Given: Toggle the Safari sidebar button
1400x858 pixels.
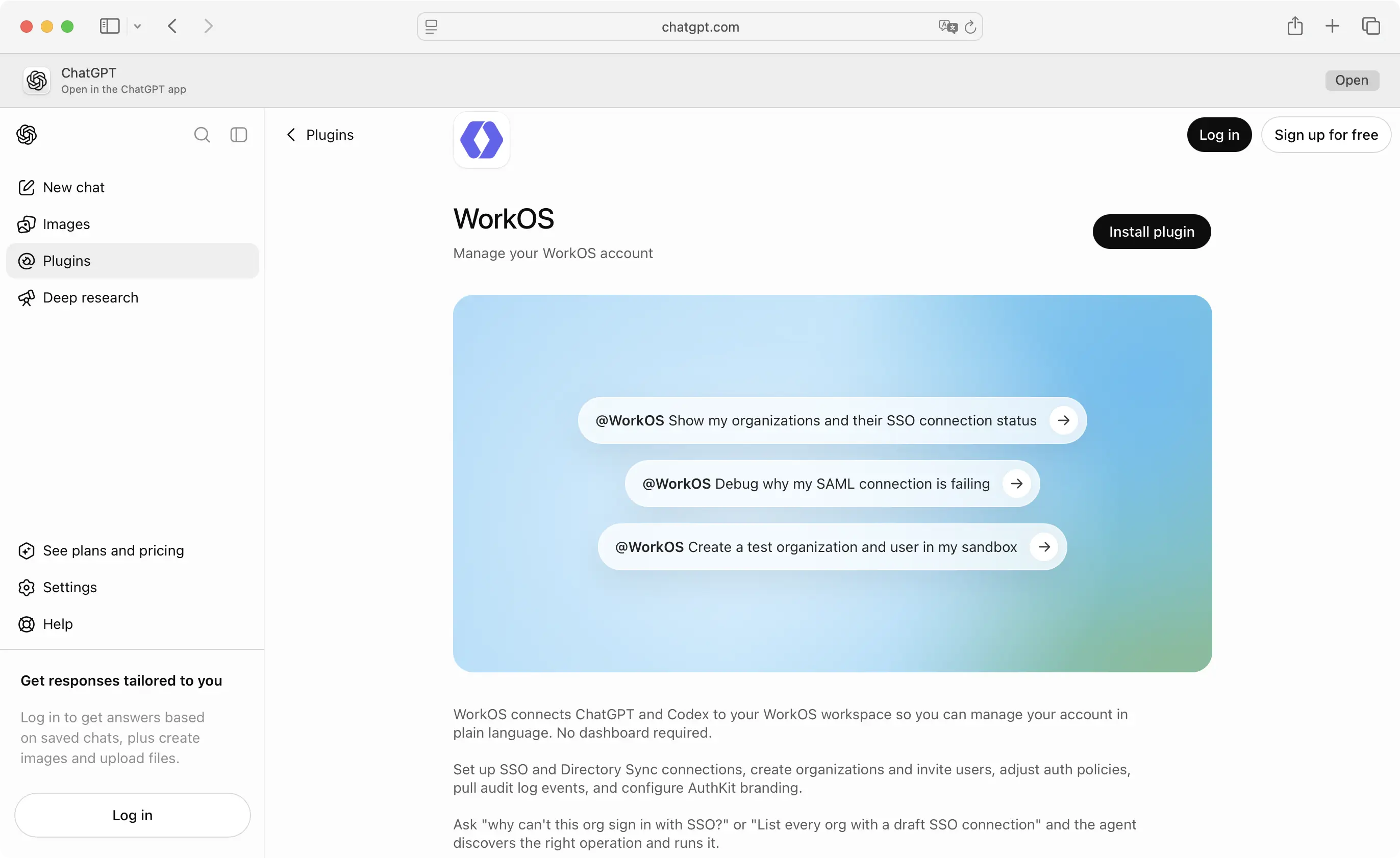Looking at the screenshot, I should pos(110,26).
